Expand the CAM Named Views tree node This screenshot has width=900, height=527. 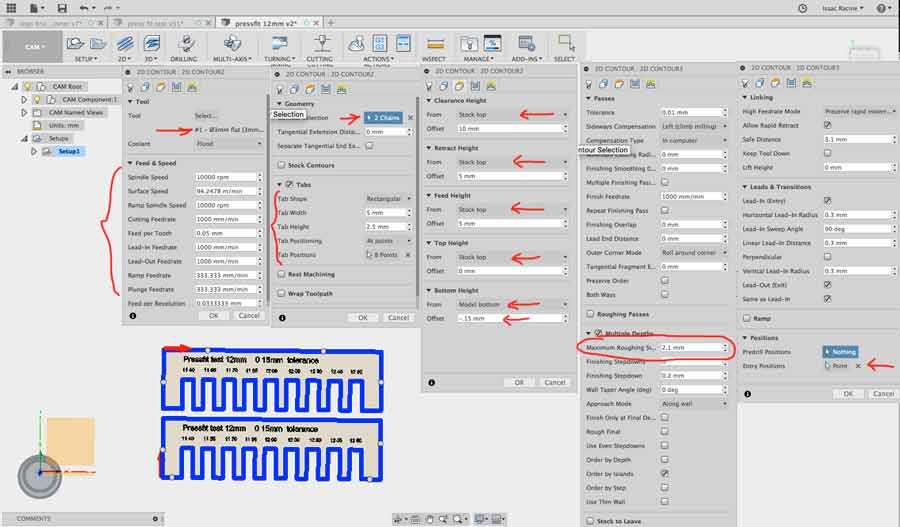coord(23,113)
